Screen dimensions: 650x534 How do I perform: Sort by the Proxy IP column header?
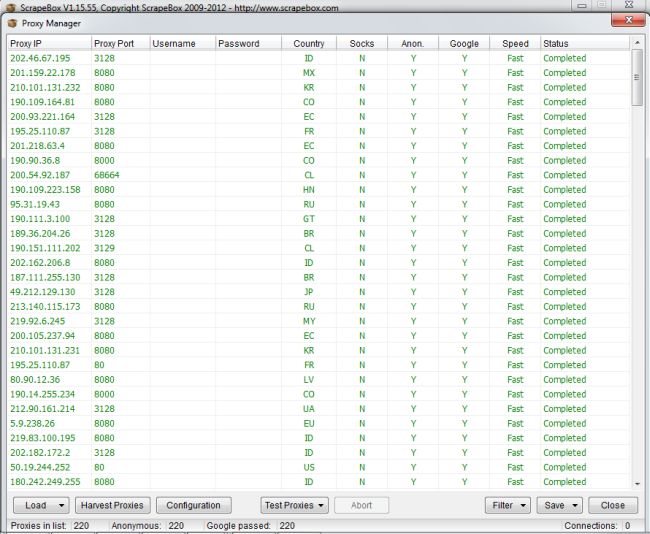point(49,44)
